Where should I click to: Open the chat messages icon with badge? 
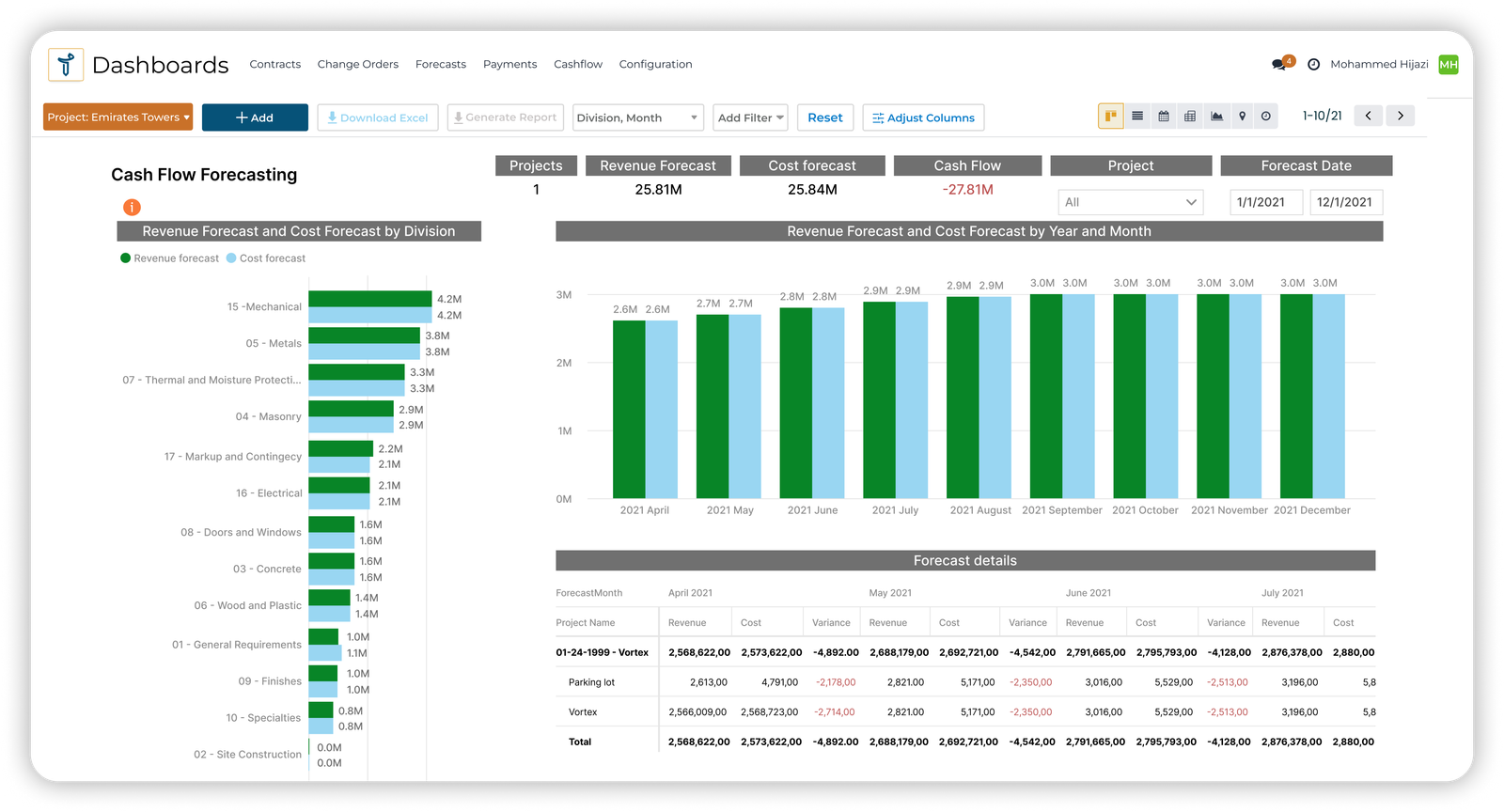tap(1279, 65)
